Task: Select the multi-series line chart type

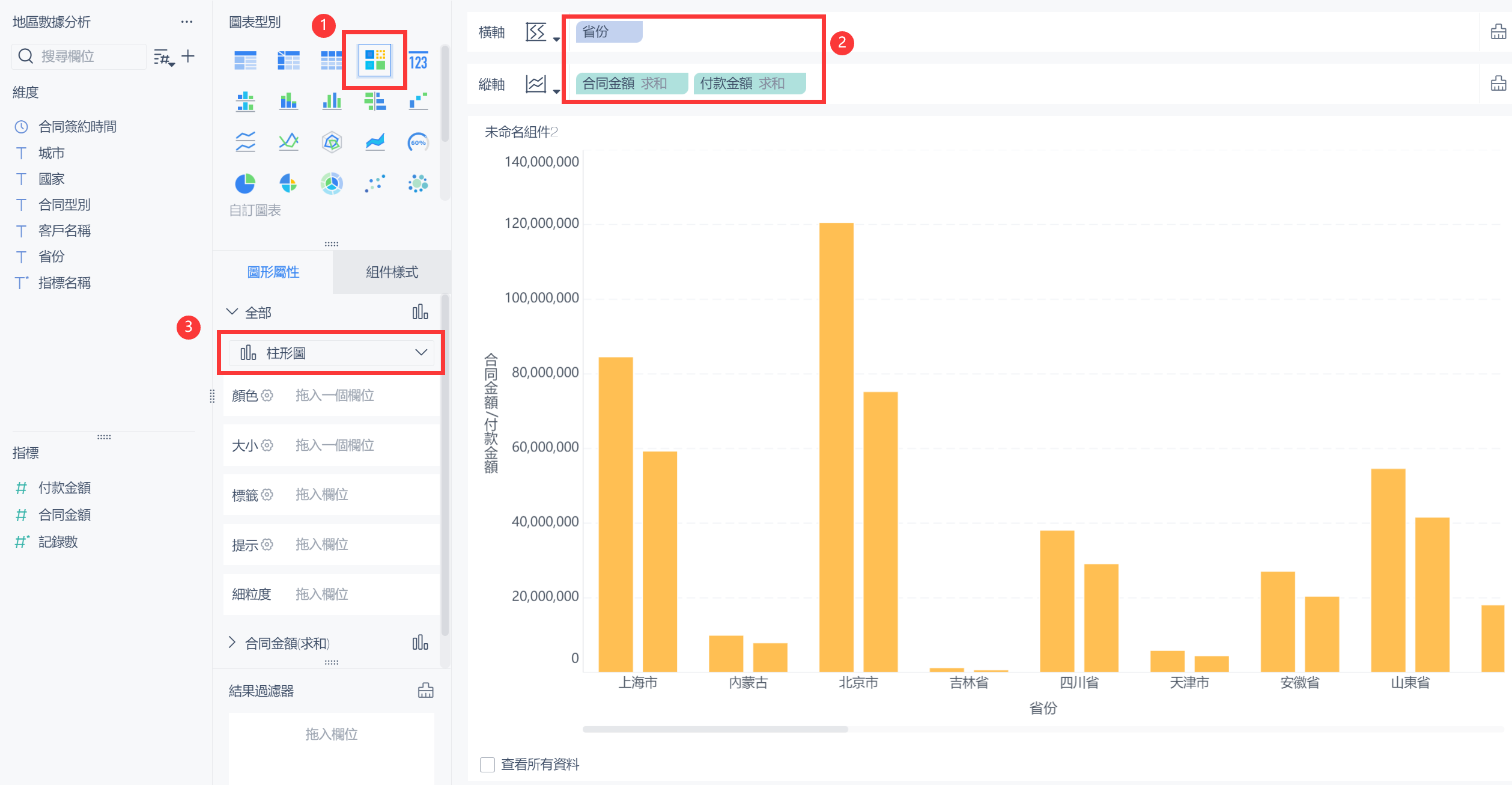Action: [x=288, y=142]
